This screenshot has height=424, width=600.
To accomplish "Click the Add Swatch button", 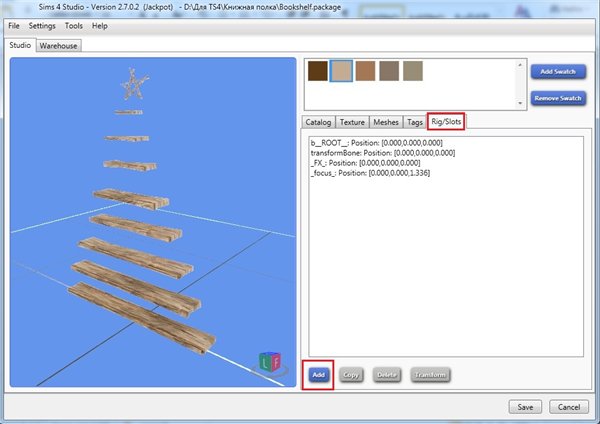I will (x=557, y=72).
